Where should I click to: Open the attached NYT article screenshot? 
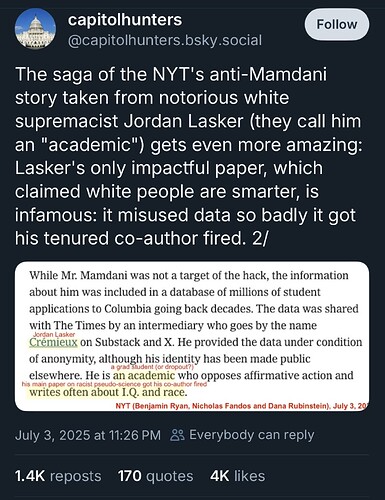coord(192,336)
